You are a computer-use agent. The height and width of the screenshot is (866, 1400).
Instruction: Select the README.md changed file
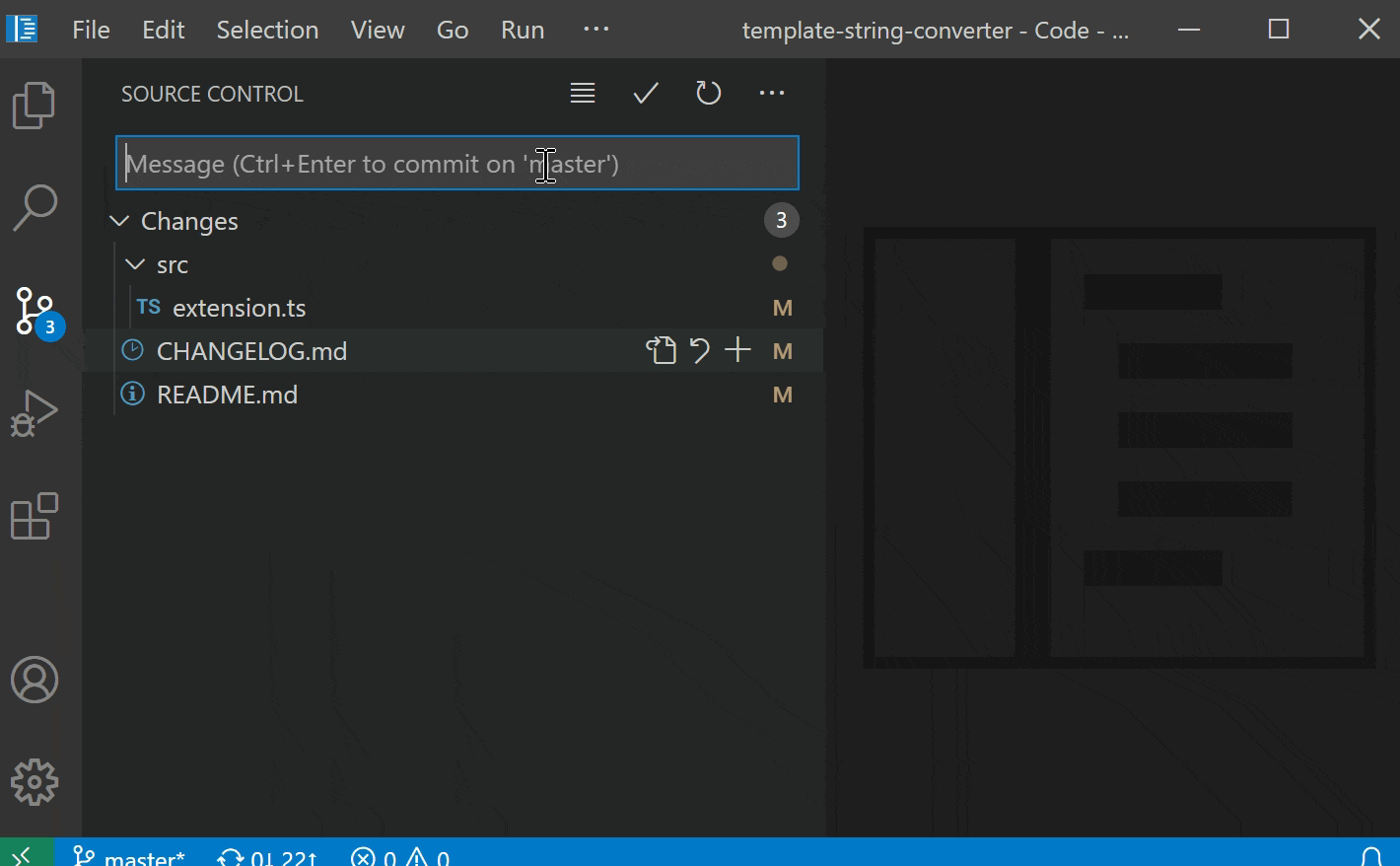[228, 394]
